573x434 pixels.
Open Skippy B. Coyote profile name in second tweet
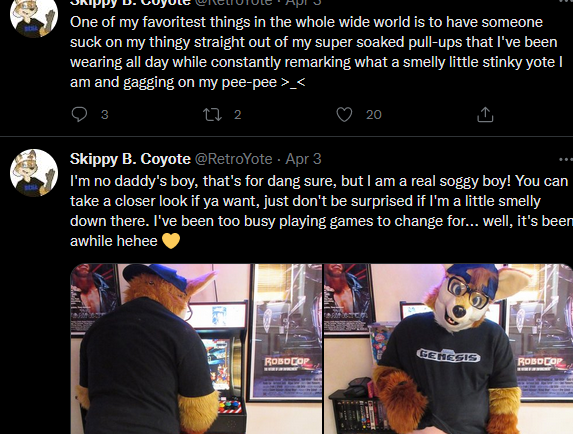(x=130, y=159)
